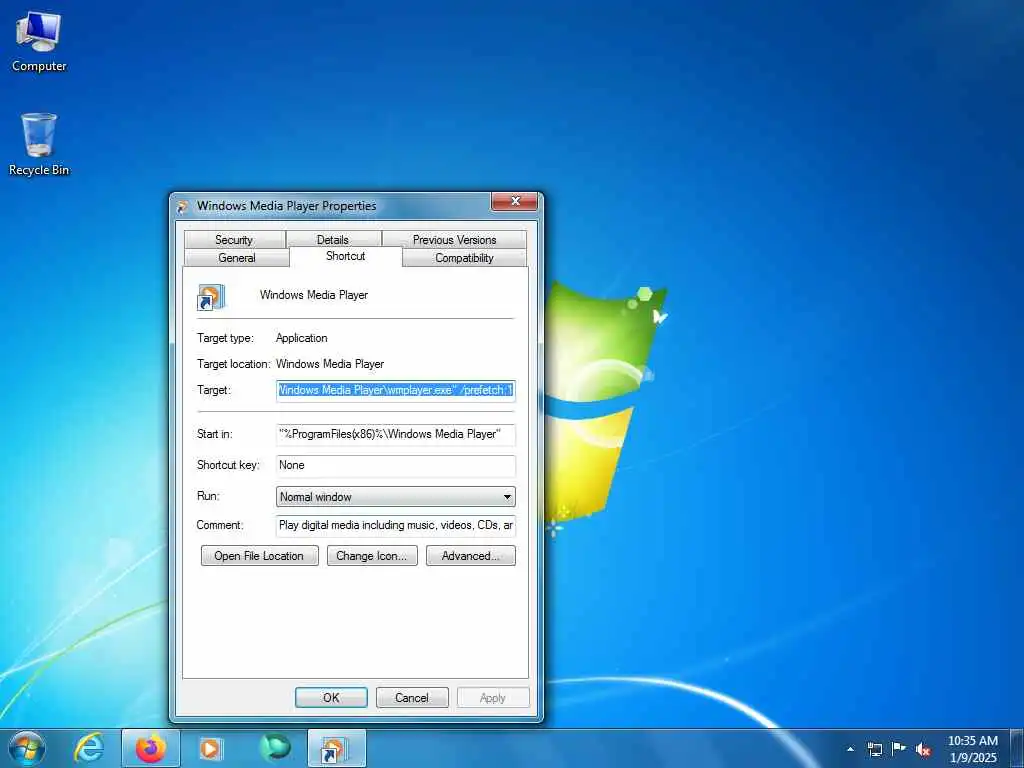Click the Open File Location button

click(x=259, y=556)
